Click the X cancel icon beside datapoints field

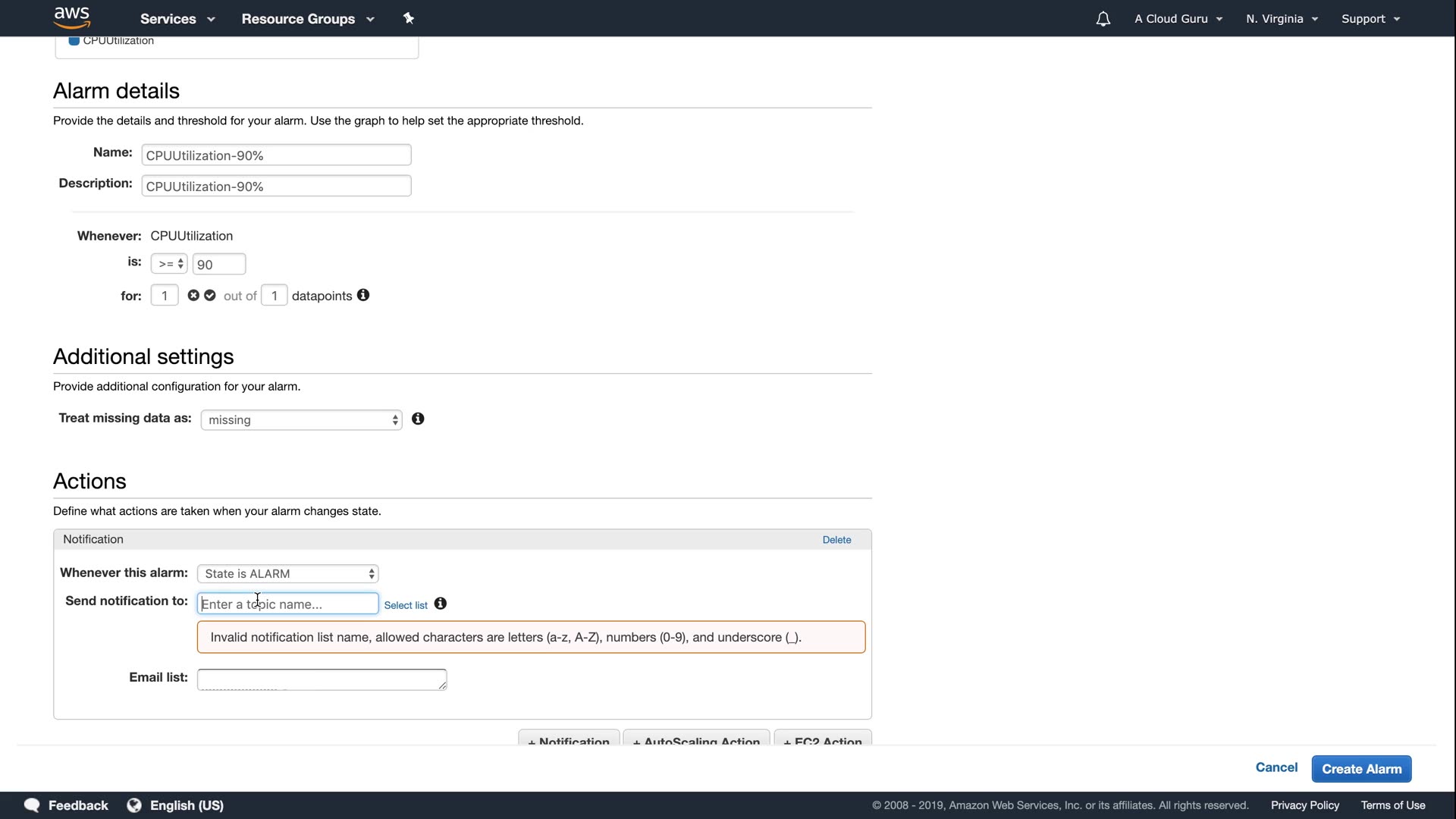193,295
